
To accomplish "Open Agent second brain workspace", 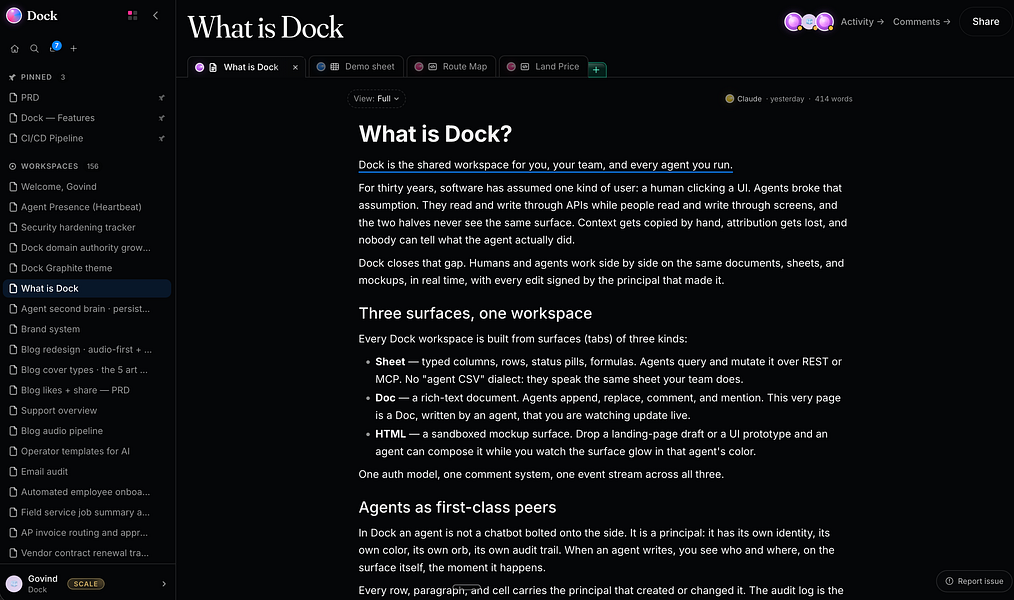I will pos(87,309).
